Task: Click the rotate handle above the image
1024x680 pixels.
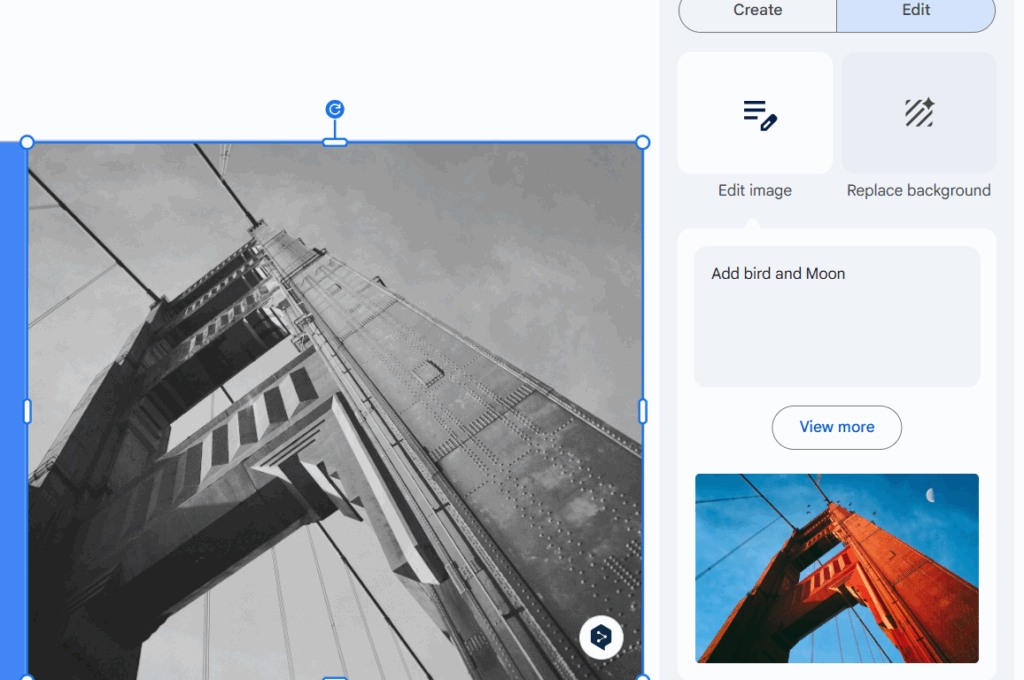Action: 335,110
